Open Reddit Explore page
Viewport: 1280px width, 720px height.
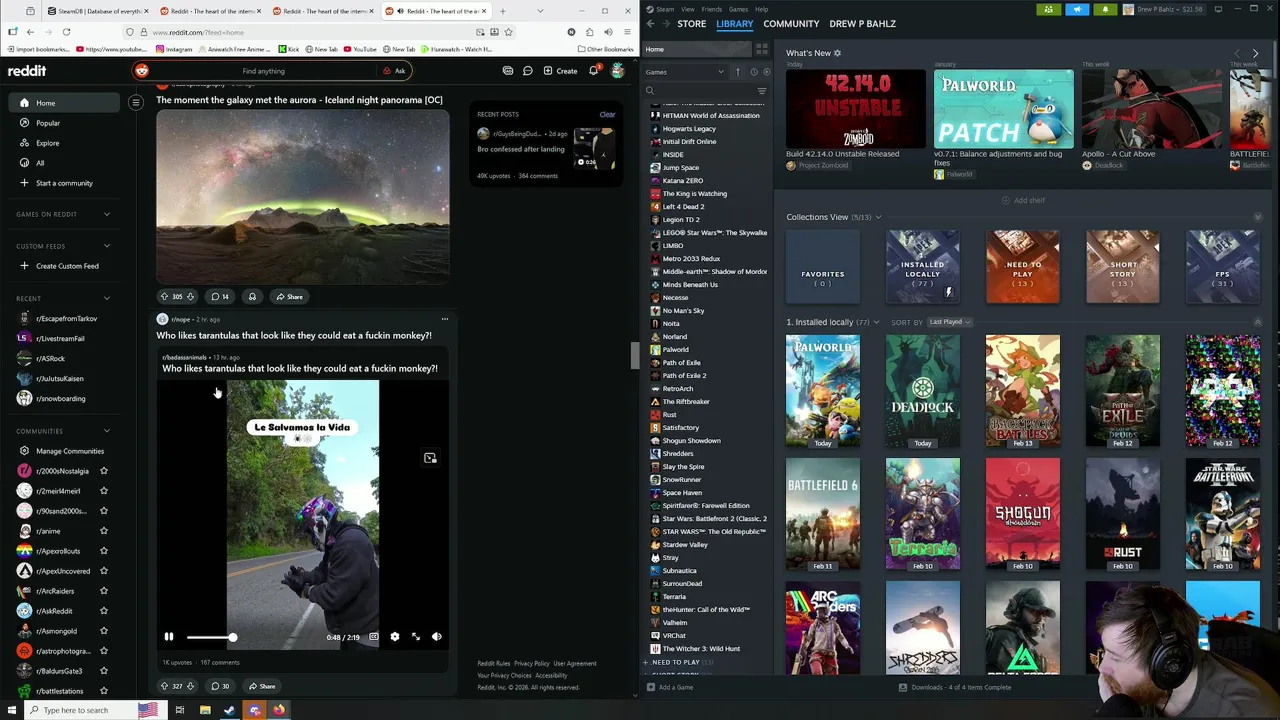click(48, 143)
